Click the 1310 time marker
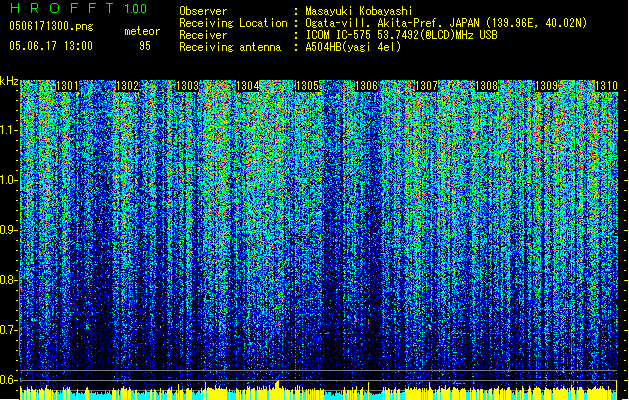Viewport: 629px width, 400px height. [607, 87]
